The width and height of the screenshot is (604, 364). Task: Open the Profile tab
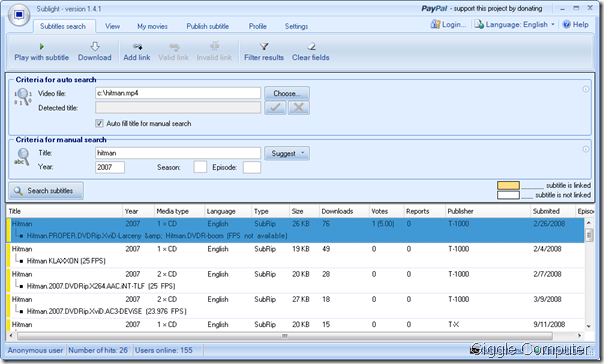pyautogui.click(x=258, y=26)
